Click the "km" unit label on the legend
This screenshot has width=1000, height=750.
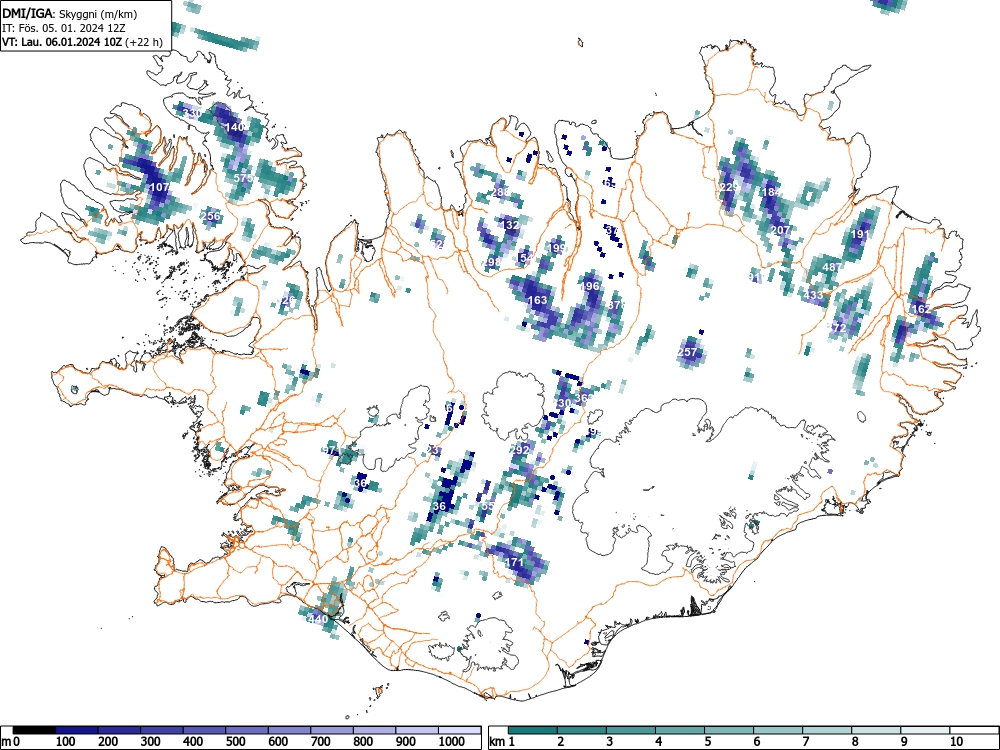tap(497, 742)
